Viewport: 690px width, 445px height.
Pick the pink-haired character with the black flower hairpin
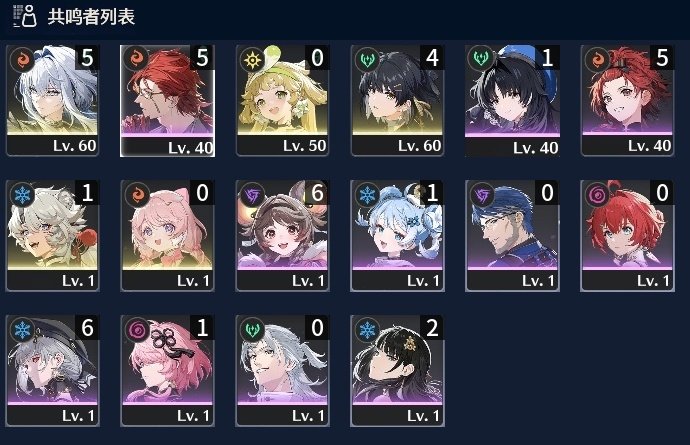pyautogui.click(x=168, y=371)
